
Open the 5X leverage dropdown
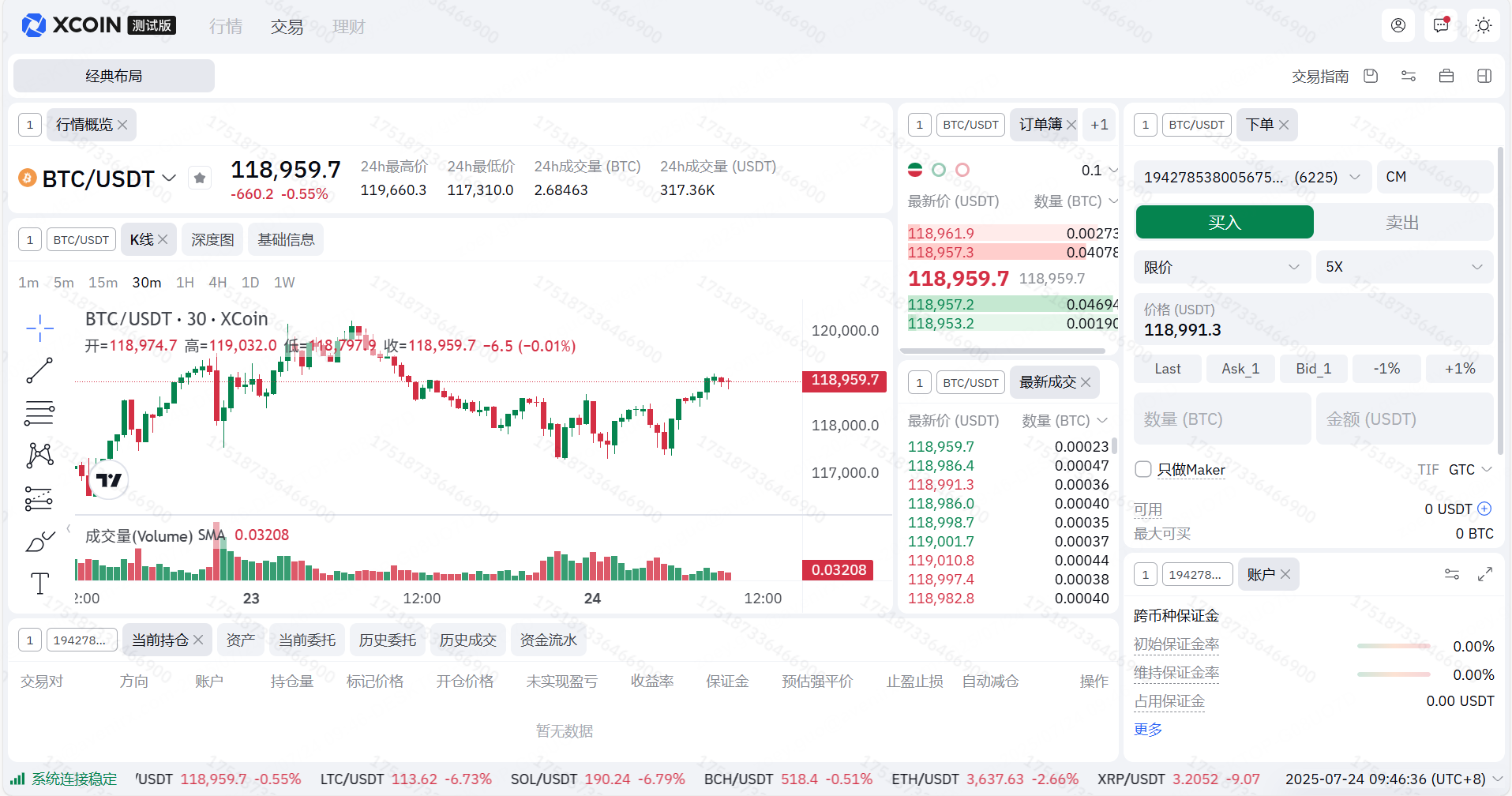coord(1404,267)
